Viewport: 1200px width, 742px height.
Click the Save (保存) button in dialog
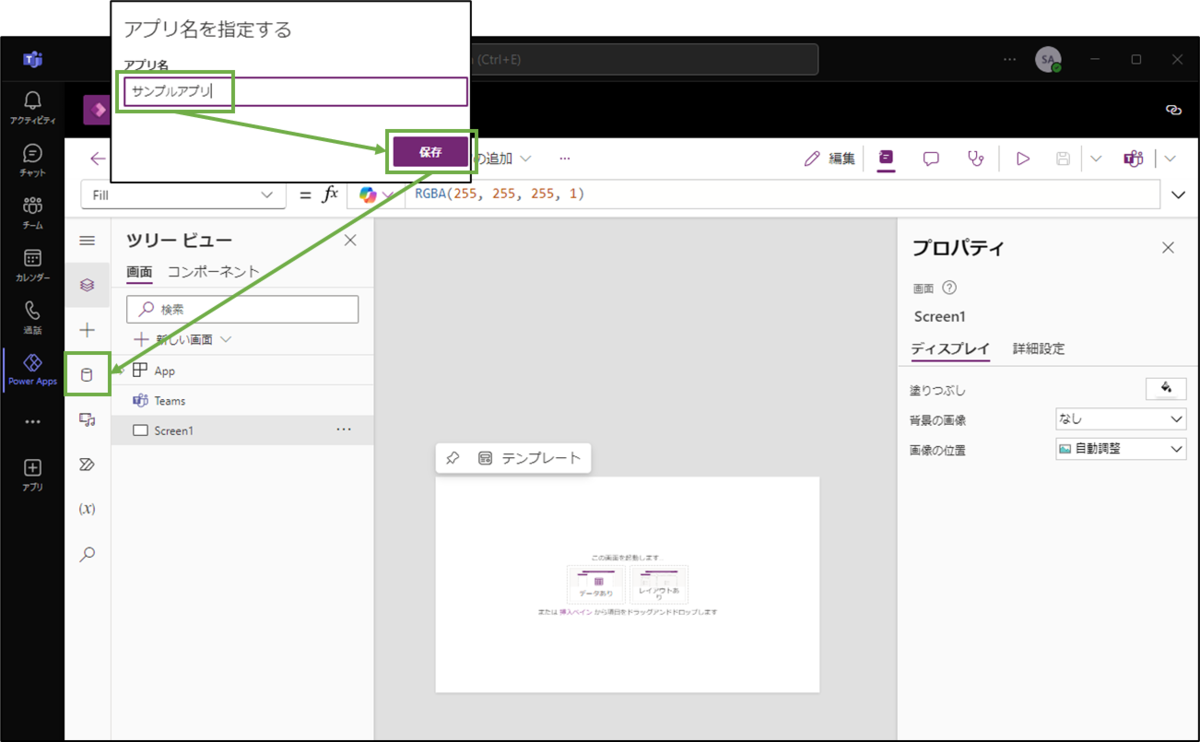tap(430, 153)
